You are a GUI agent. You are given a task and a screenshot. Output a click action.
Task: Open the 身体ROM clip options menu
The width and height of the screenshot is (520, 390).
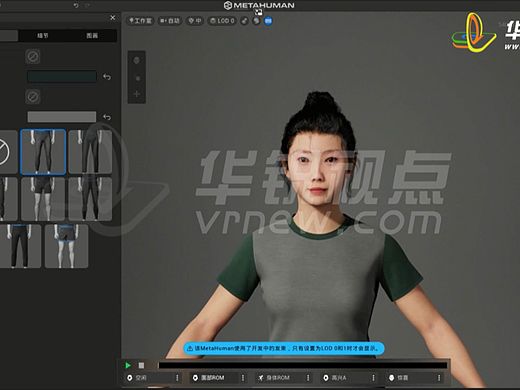point(308,378)
